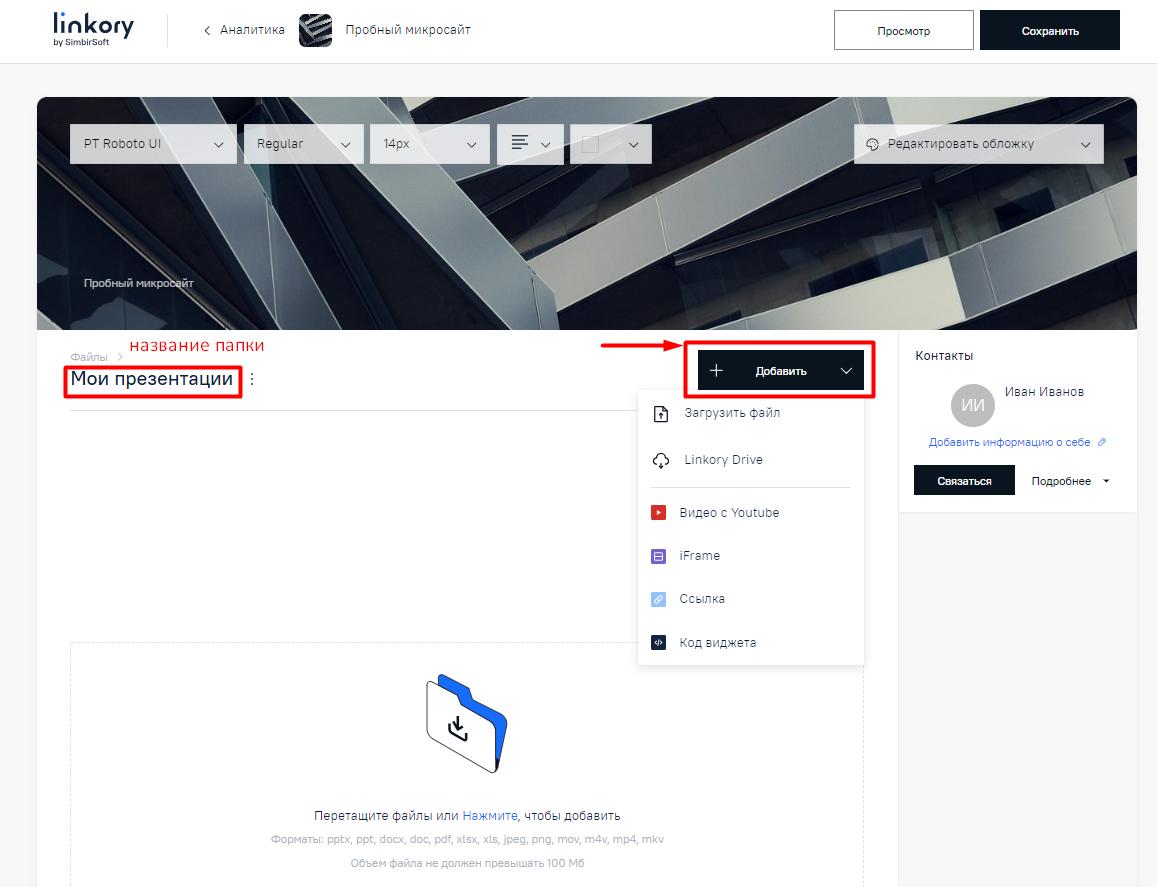Click the Код виджета code icon

pos(658,643)
